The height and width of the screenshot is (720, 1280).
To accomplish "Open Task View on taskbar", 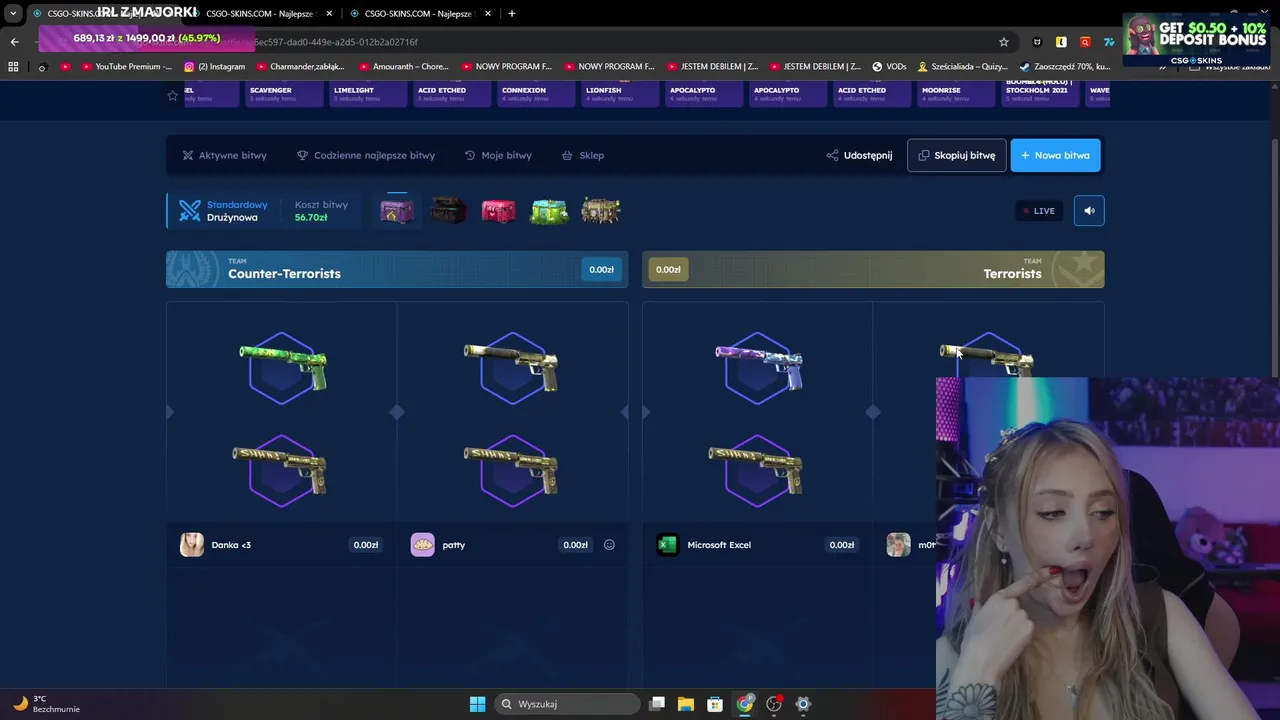I will pos(657,704).
